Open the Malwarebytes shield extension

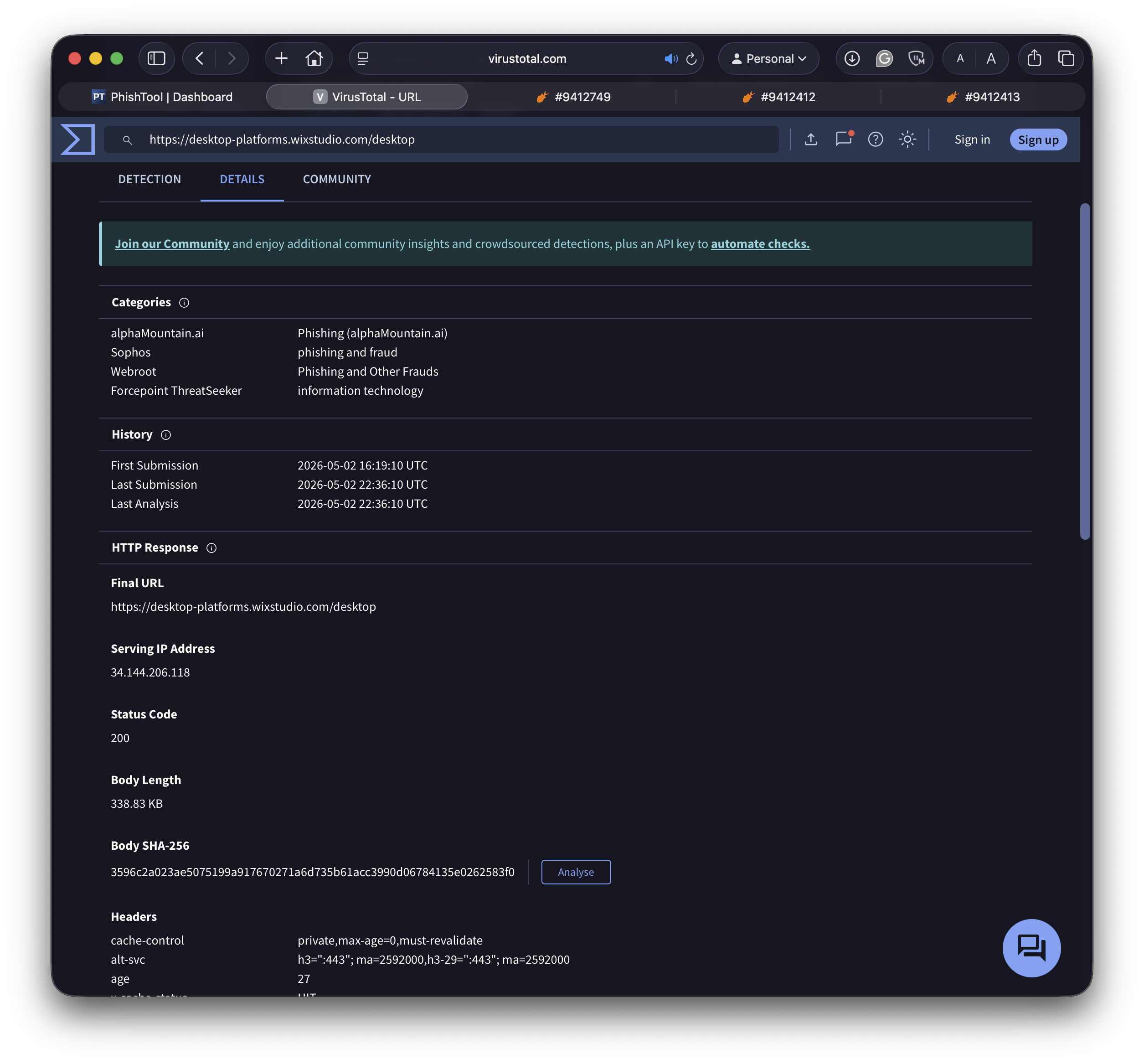(x=916, y=58)
